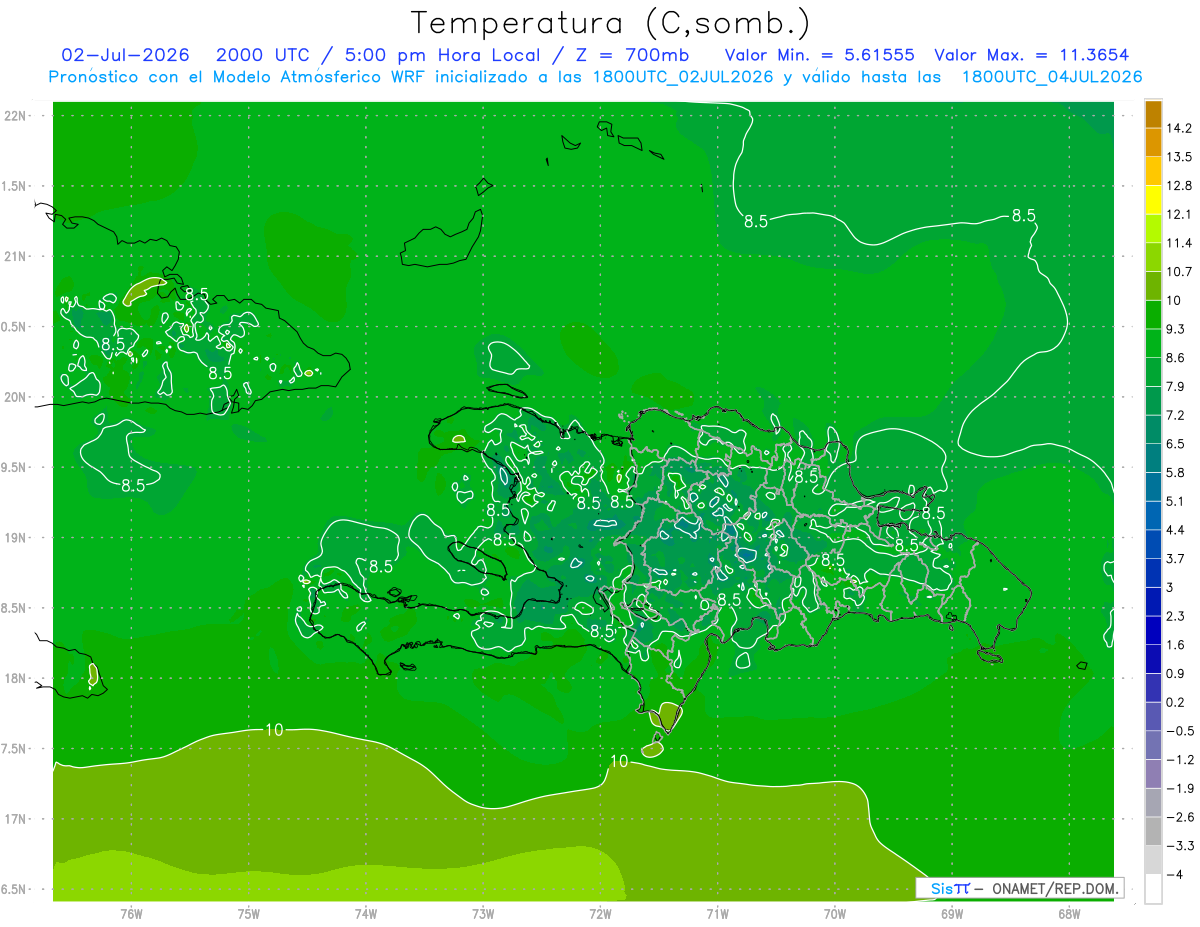Click the colorbar value "8.6"
1200x927 pixels.
click(1176, 358)
